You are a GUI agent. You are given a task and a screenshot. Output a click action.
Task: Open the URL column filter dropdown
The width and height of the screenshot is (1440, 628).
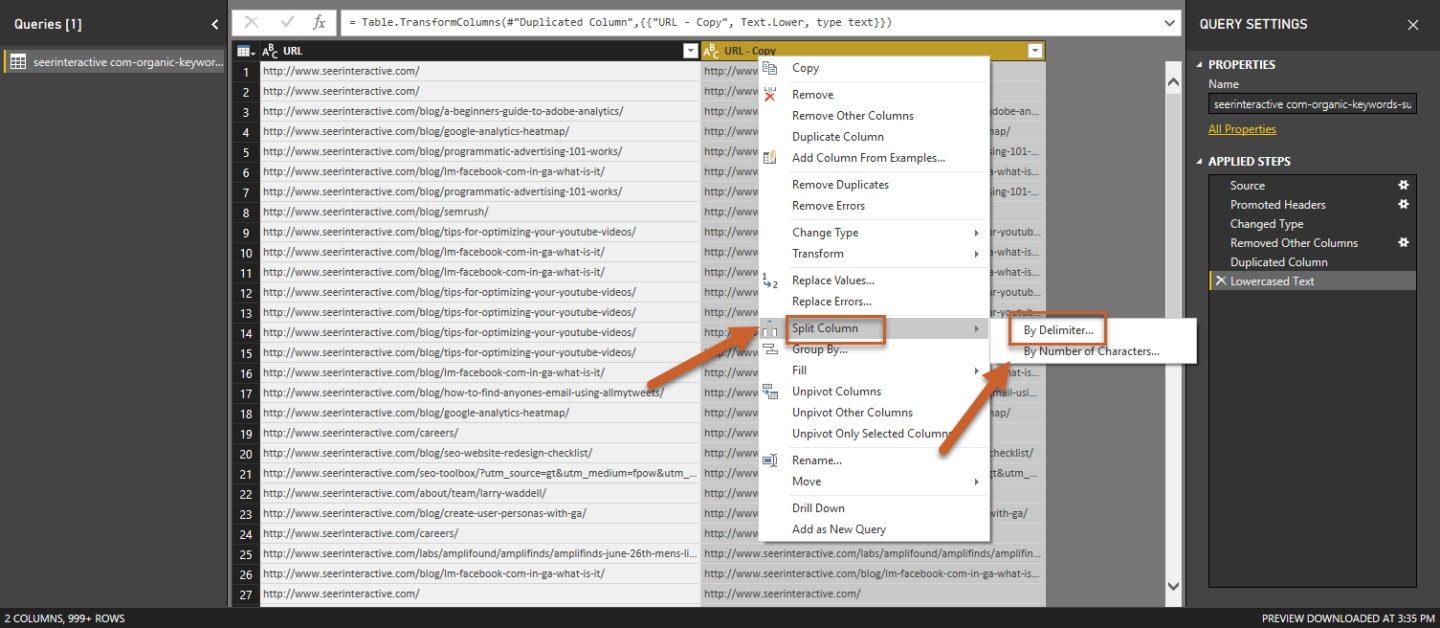tap(690, 51)
